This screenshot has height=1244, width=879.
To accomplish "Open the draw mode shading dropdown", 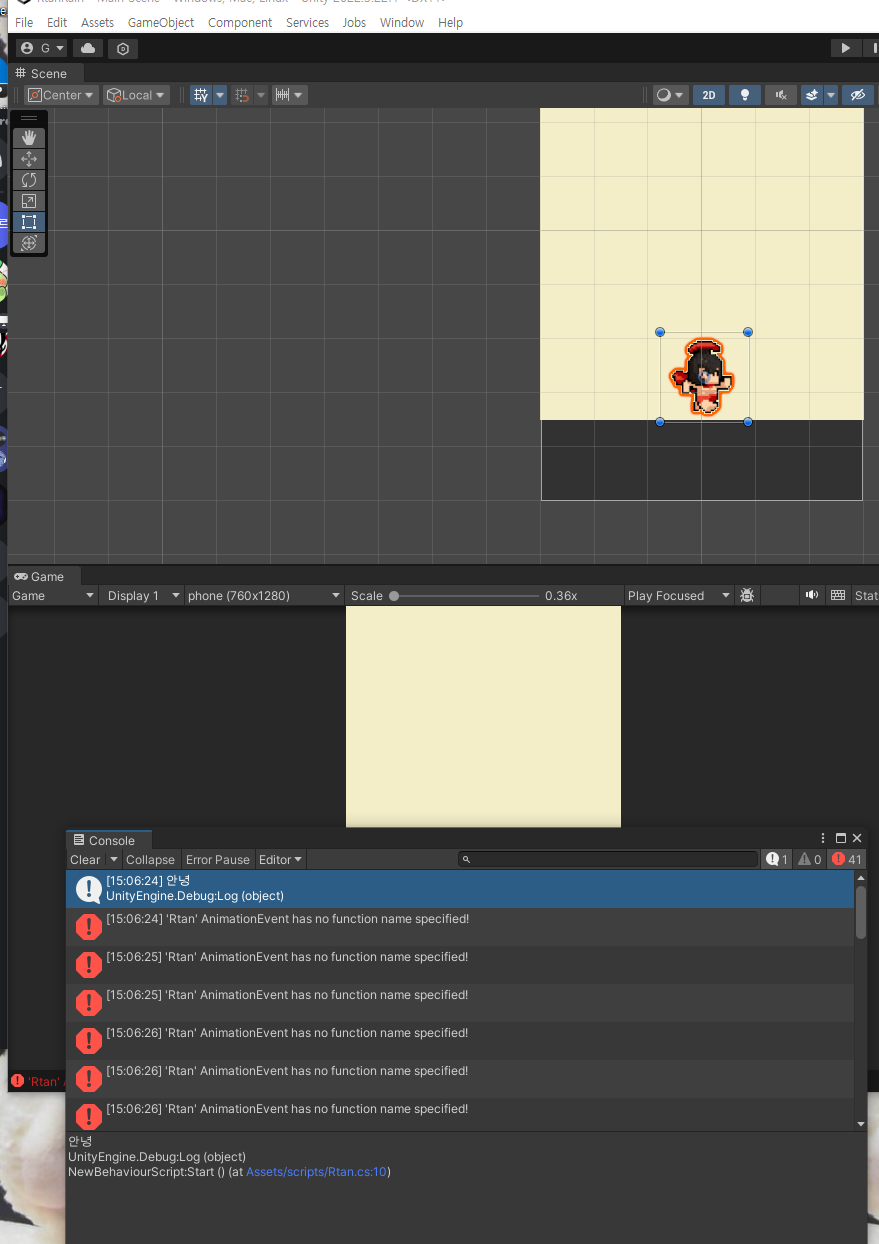I will tap(670, 95).
